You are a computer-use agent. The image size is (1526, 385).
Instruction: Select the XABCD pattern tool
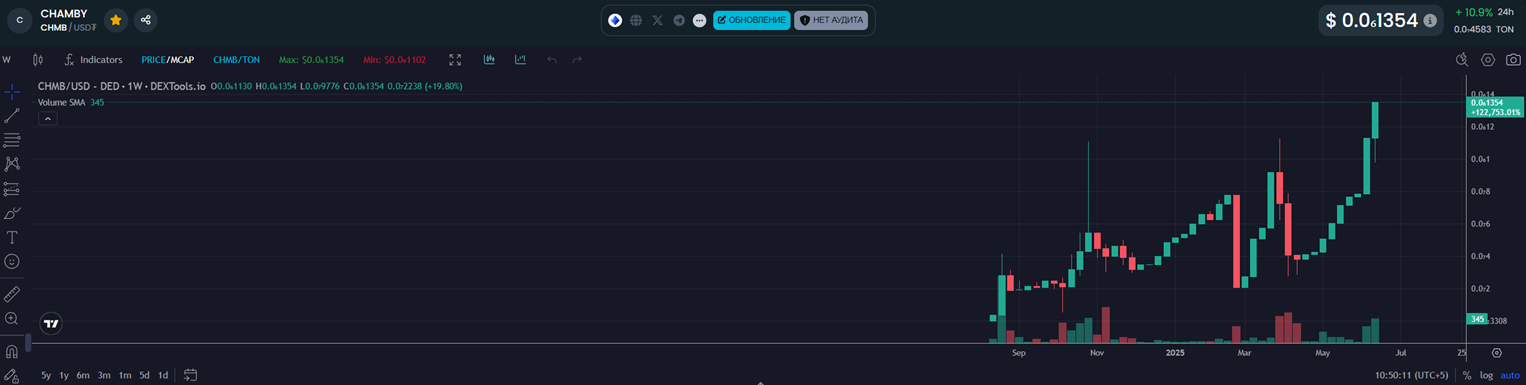12,164
